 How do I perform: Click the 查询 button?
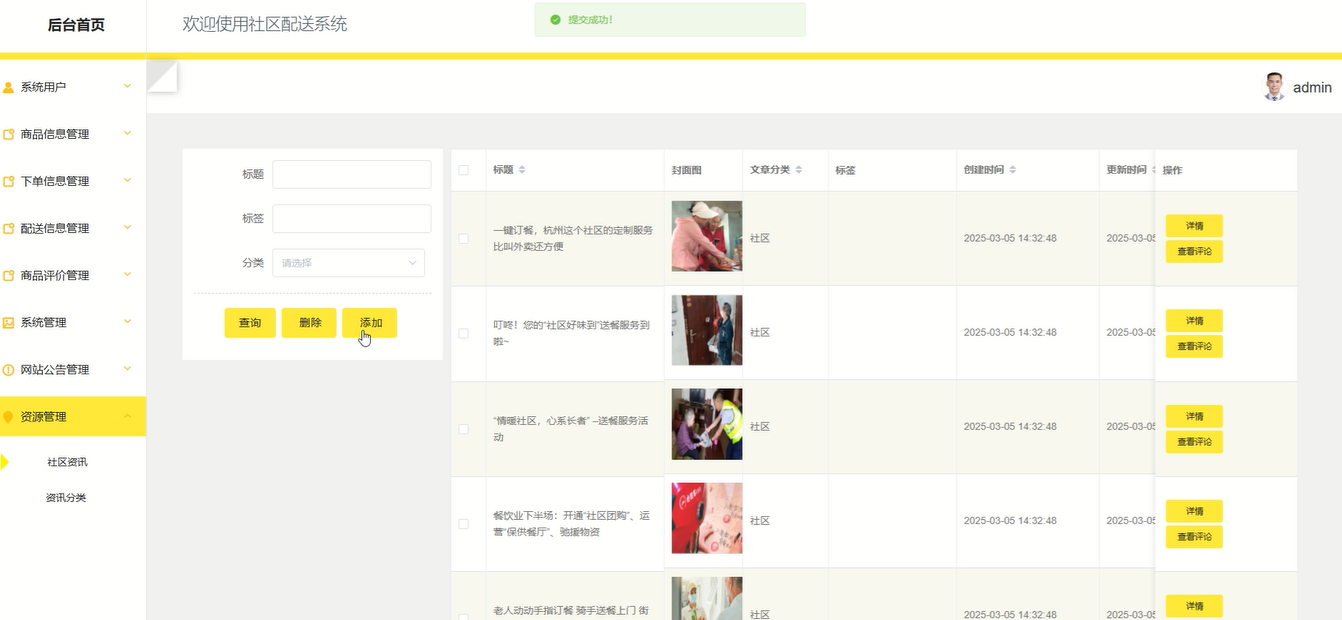tap(250, 323)
